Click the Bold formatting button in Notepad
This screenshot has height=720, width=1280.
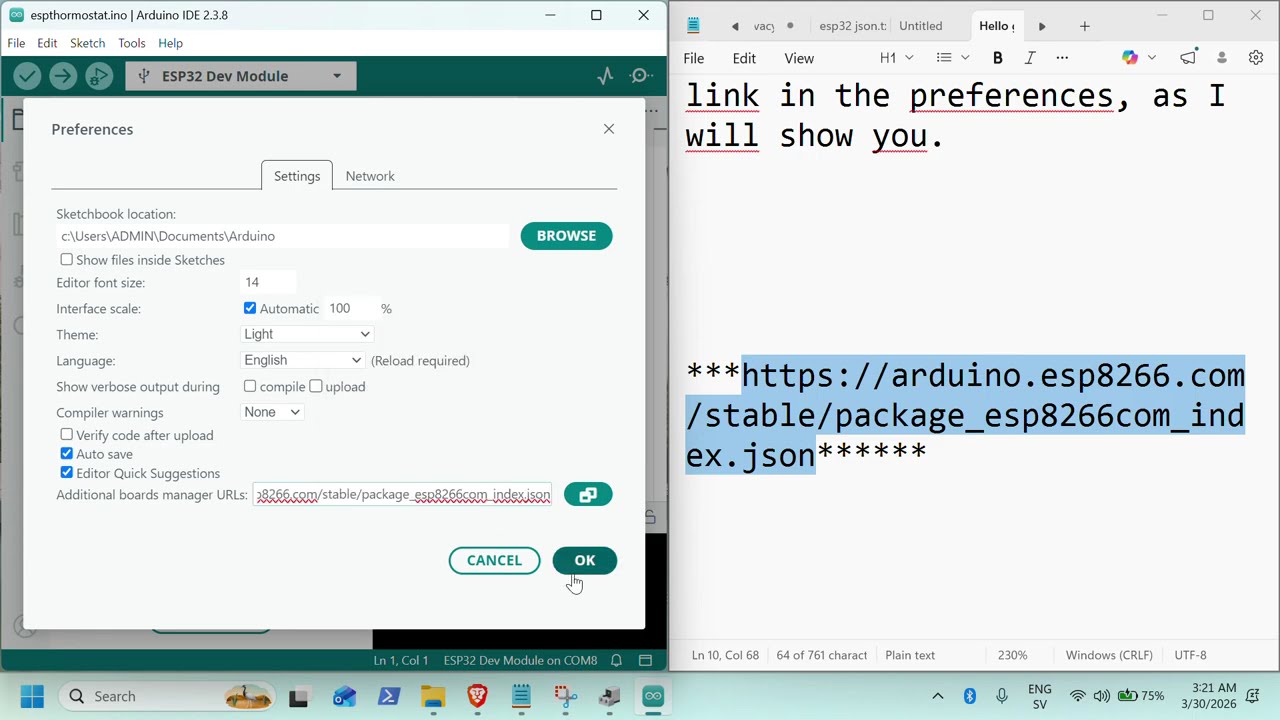[997, 58]
